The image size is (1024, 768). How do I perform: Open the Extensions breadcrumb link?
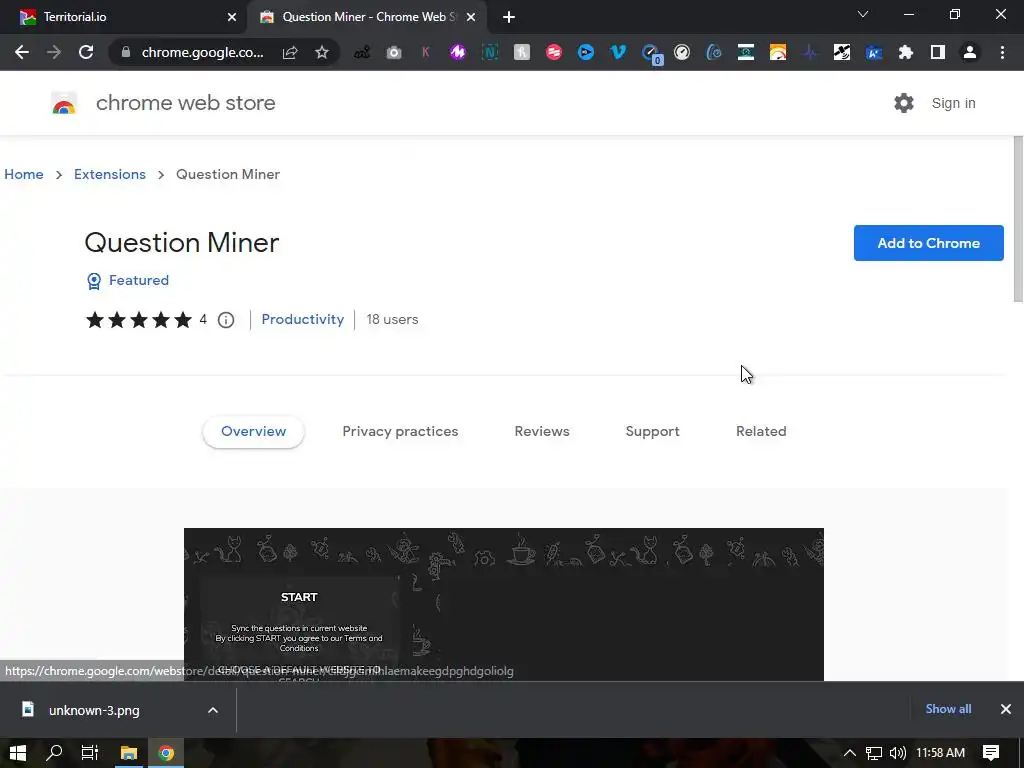coord(110,174)
